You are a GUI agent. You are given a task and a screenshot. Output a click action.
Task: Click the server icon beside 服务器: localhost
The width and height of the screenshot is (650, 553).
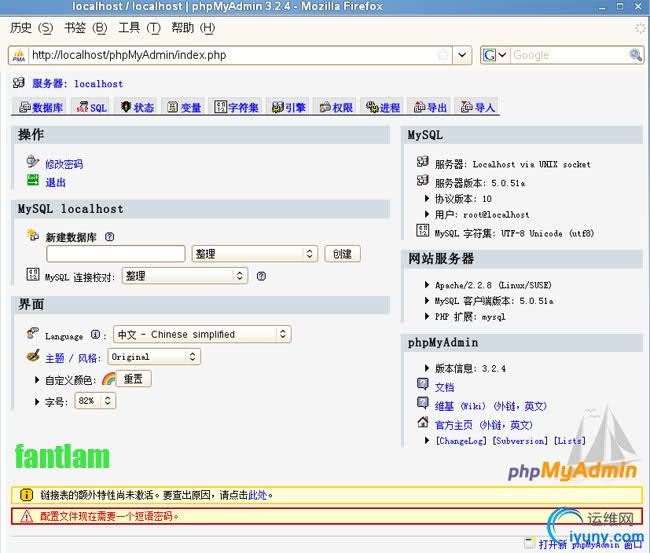[19, 82]
